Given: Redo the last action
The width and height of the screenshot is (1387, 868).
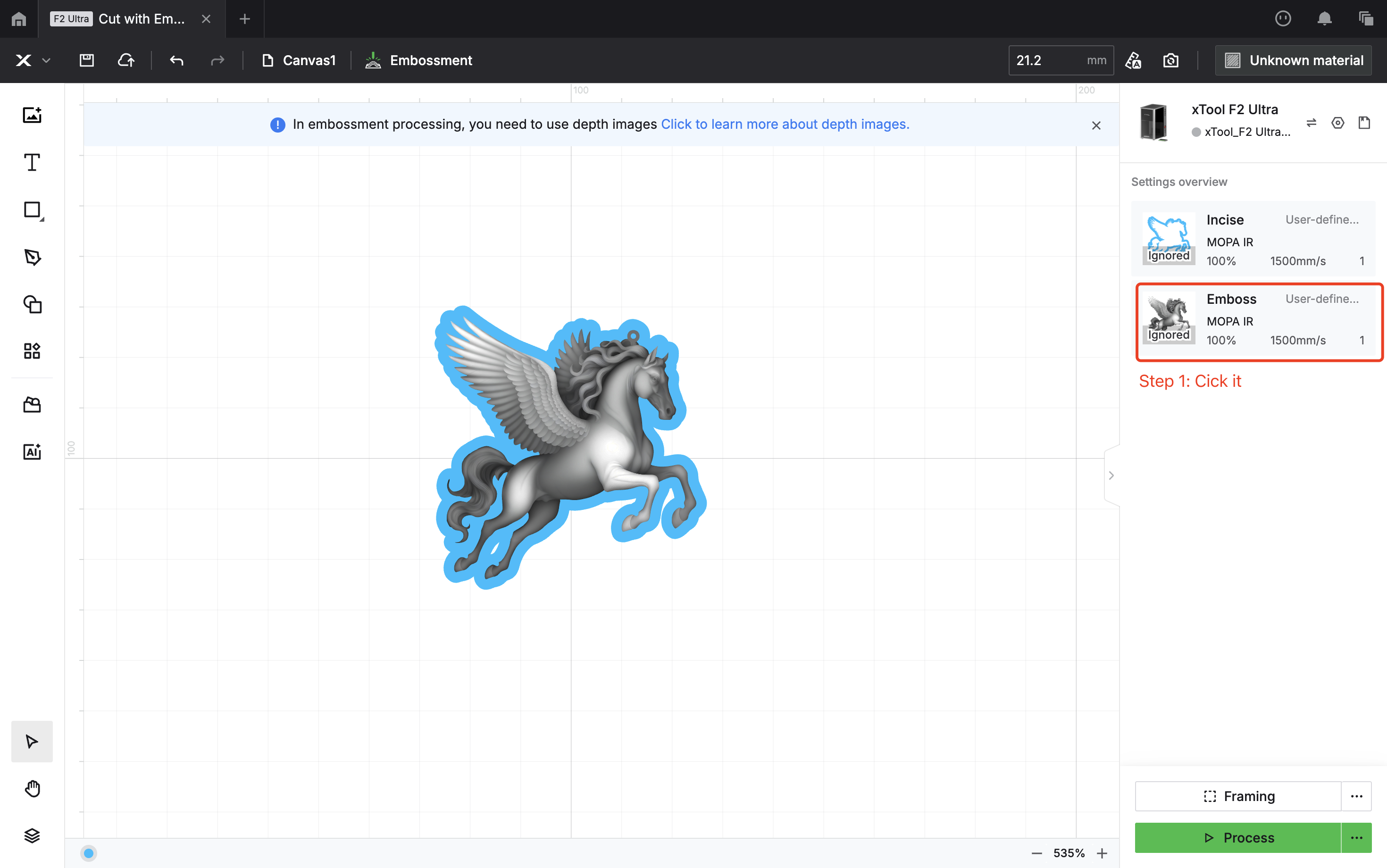Looking at the screenshot, I should click(217, 60).
